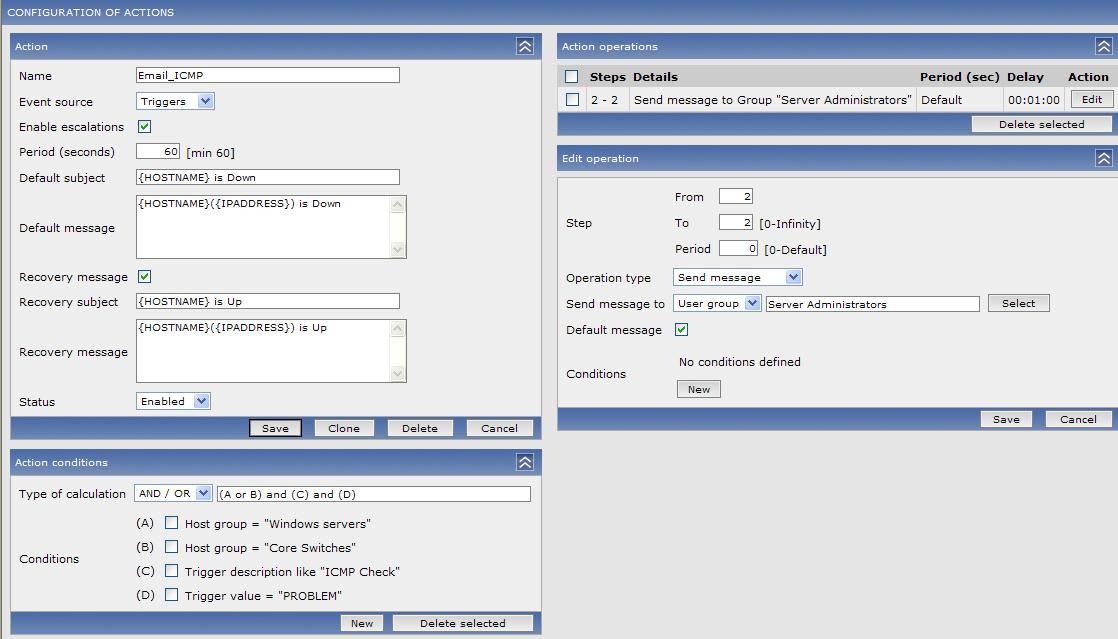Click the Server Administrators text field
The image size is (1118, 639).
(x=873, y=304)
